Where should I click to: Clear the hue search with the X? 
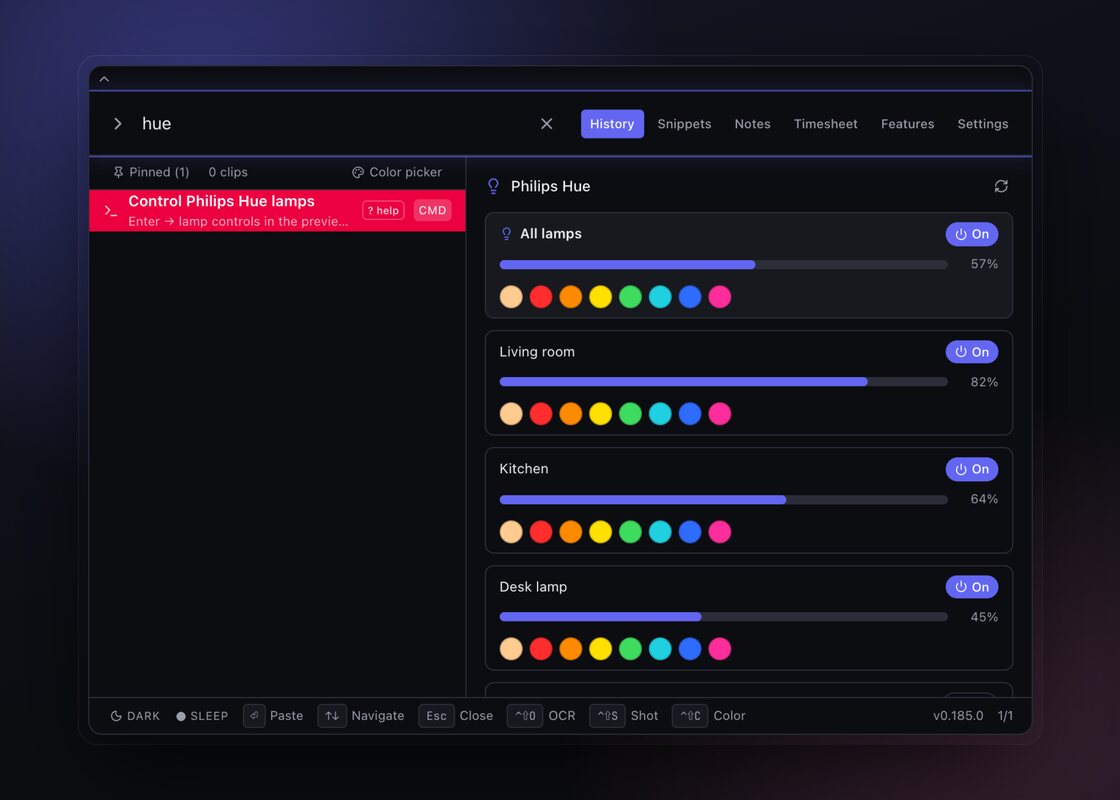pyautogui.click(x=546, y=124)
